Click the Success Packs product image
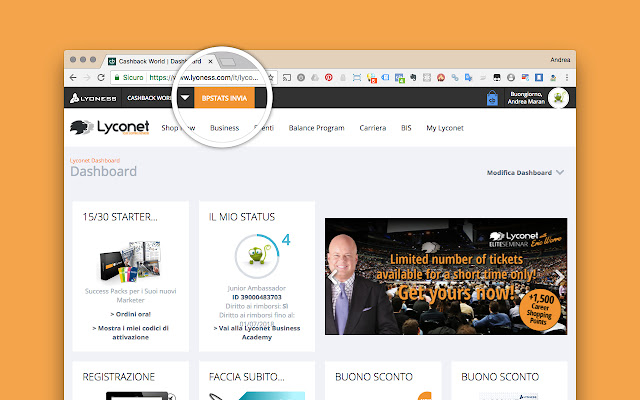Screen dimensions: 640x400 pos(131,261)
